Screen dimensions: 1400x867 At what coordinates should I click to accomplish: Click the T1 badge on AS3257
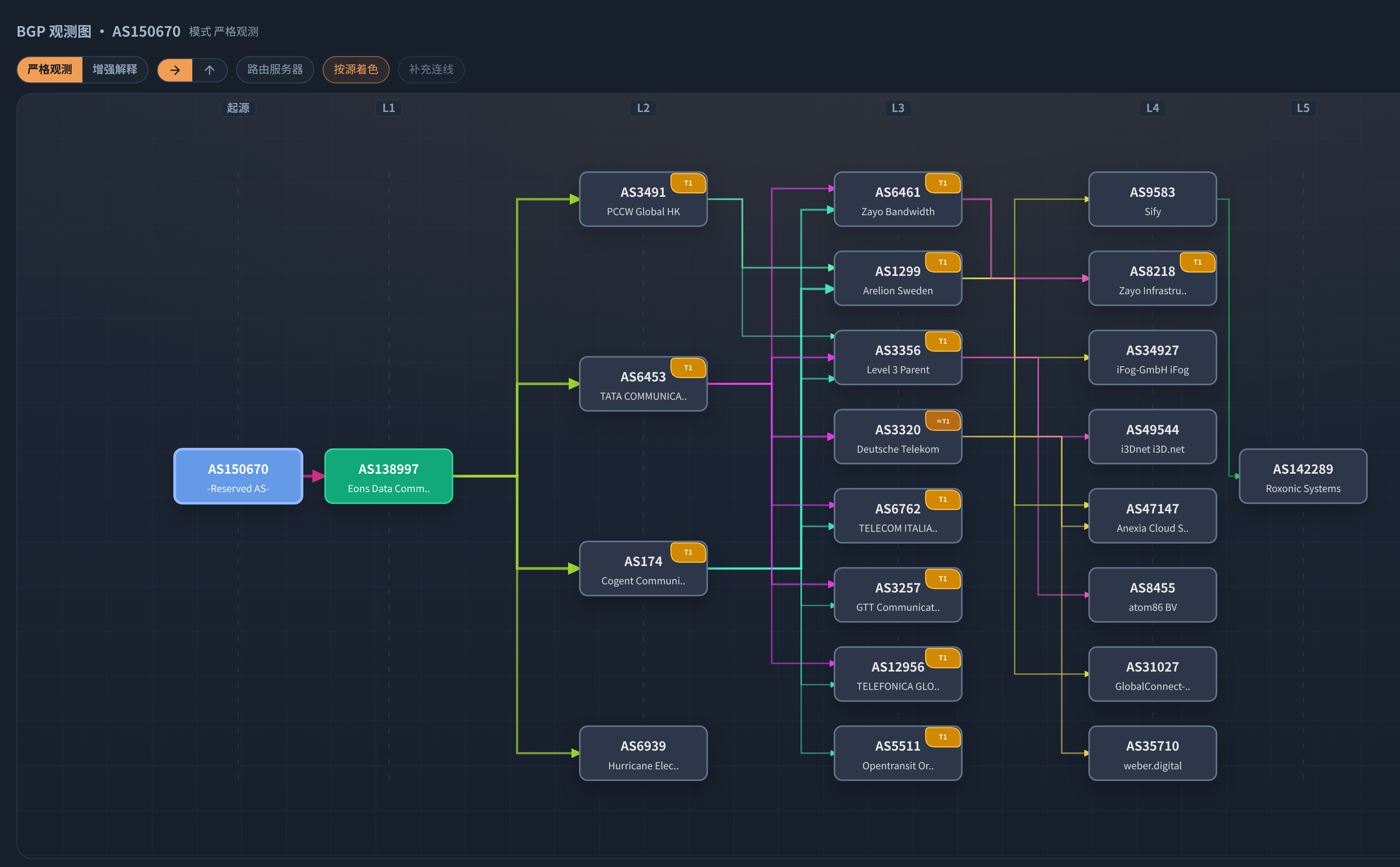tap(943, 579)
